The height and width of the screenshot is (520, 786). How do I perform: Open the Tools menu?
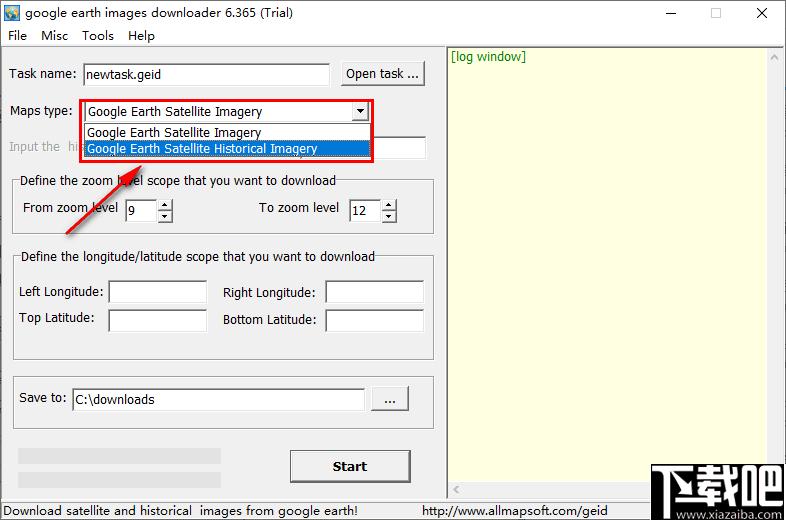pyautogui.click(x=98, y=36)
